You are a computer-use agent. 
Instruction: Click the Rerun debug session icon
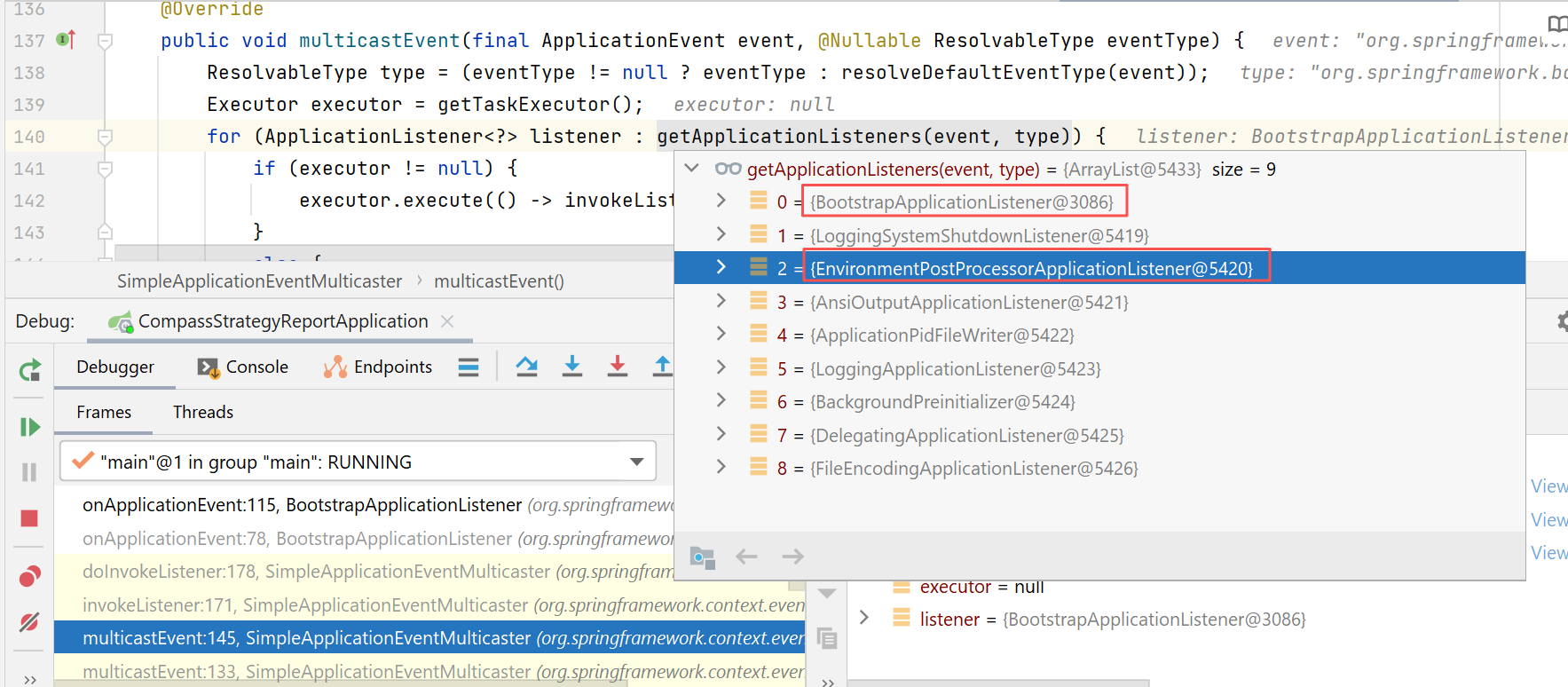29,370
